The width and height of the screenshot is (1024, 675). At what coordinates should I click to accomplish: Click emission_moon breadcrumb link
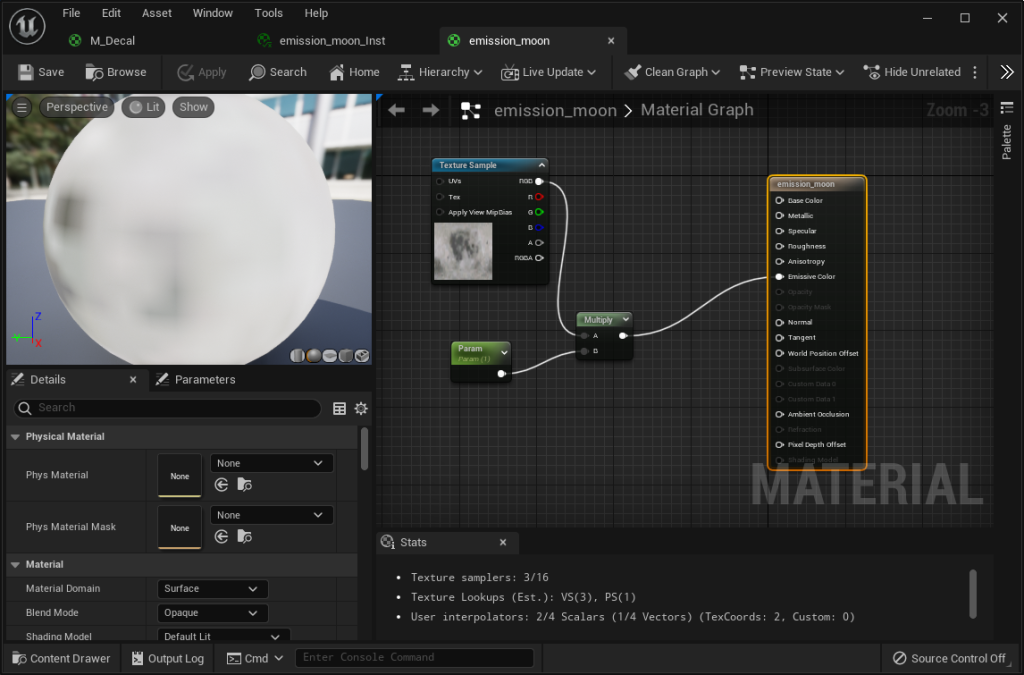coord(555,110)
